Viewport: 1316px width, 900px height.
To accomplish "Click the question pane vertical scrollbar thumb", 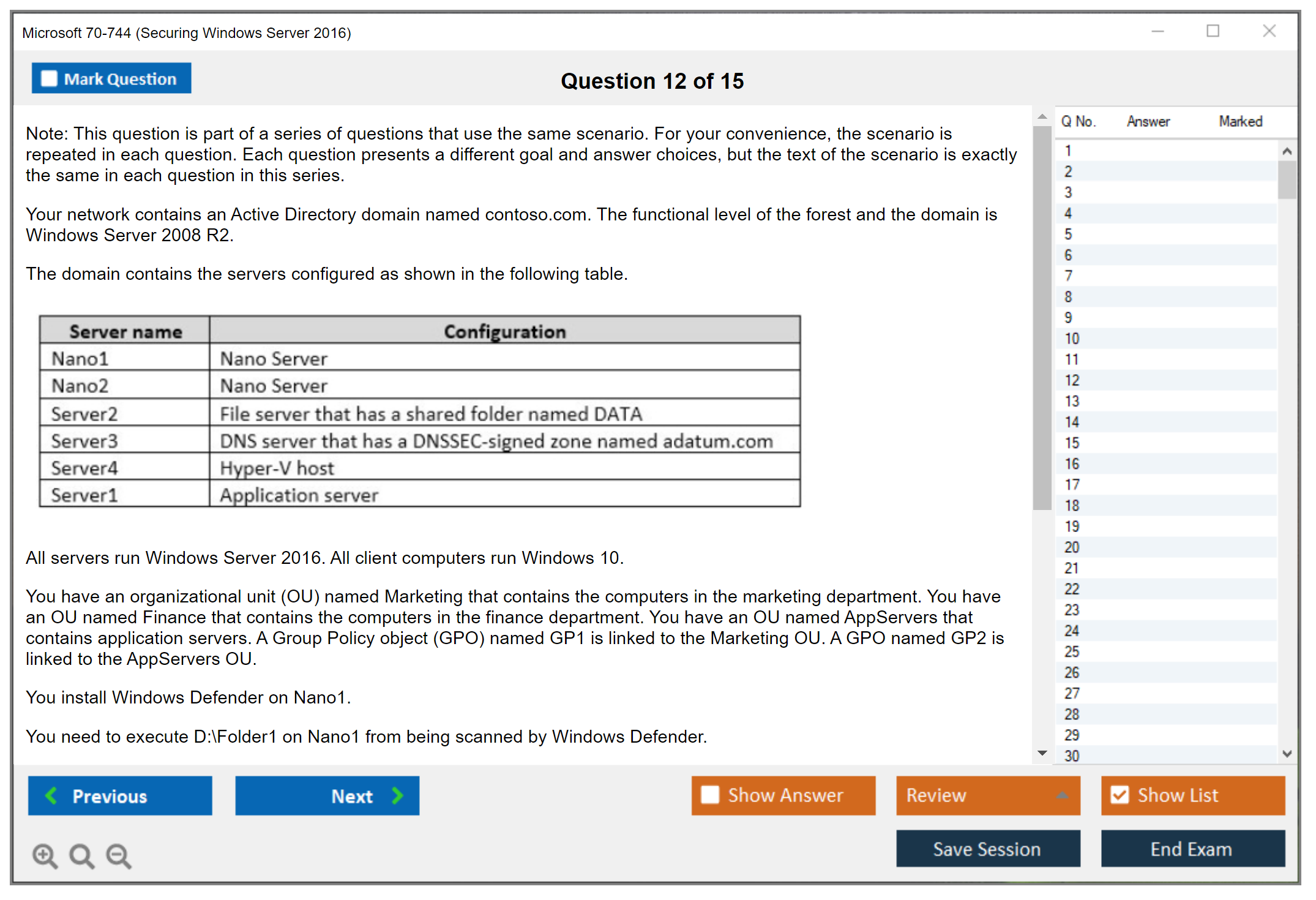I will (1042, 318).
